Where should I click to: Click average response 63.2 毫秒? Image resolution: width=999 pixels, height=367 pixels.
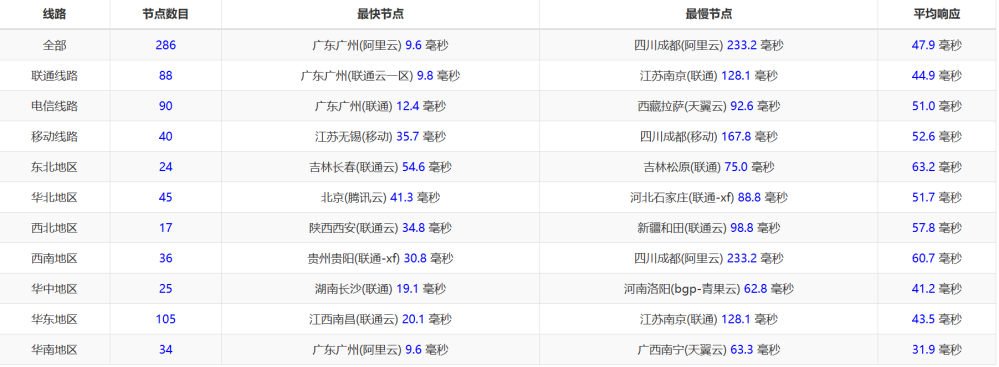(937, 167)
